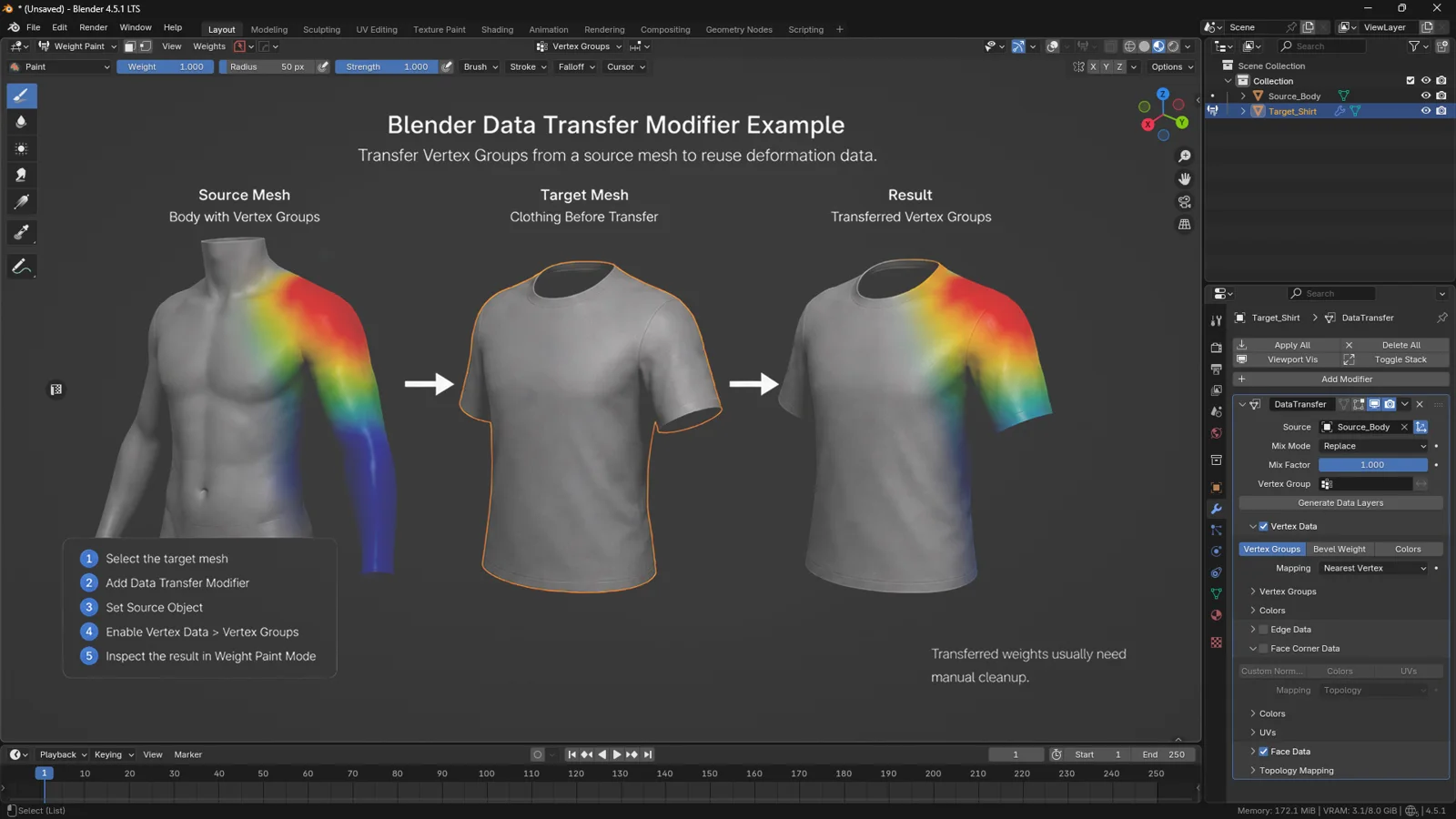Adjust the Mix Factor slider
The image size is (1456, 819).
[1372, 465]
